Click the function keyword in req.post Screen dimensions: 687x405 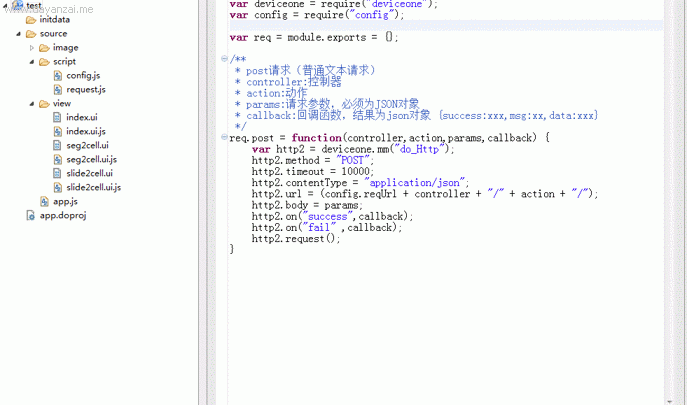point(316,138)
